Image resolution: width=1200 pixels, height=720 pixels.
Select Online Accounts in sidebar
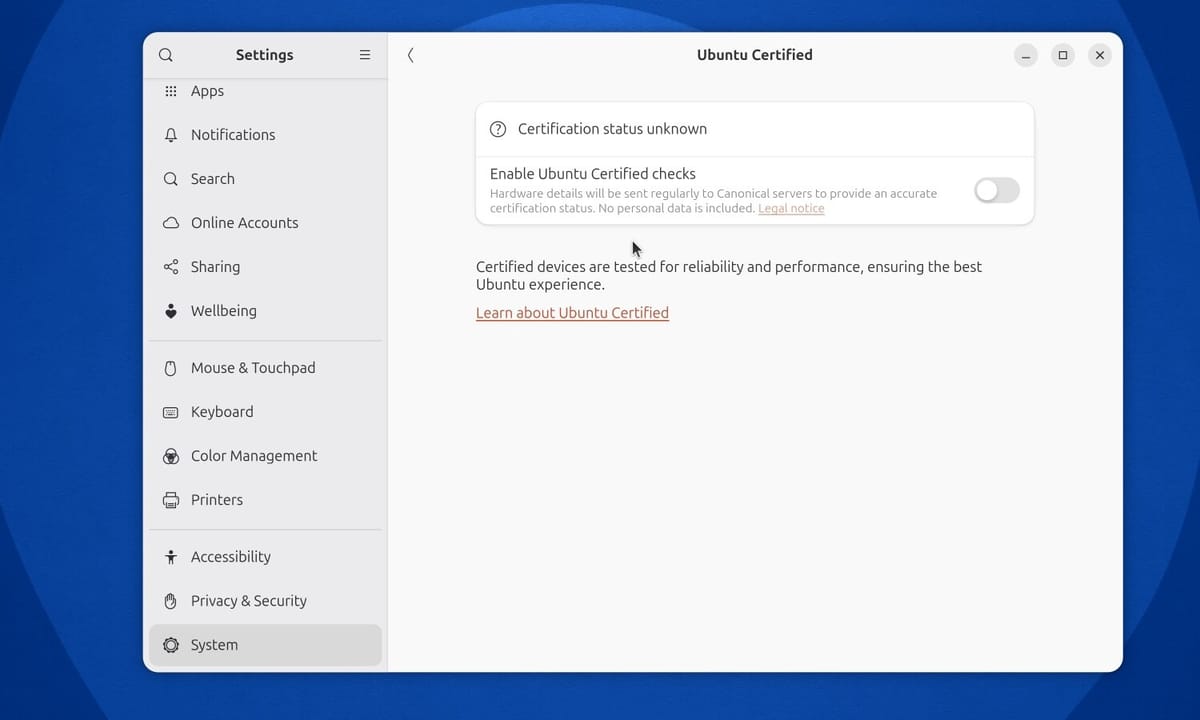(x=265, y=223)
